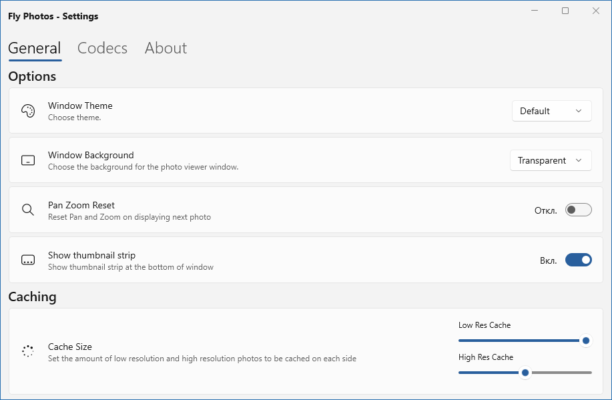Click the 'Window Theme' label
612x400 pixels.
point(80,106)
